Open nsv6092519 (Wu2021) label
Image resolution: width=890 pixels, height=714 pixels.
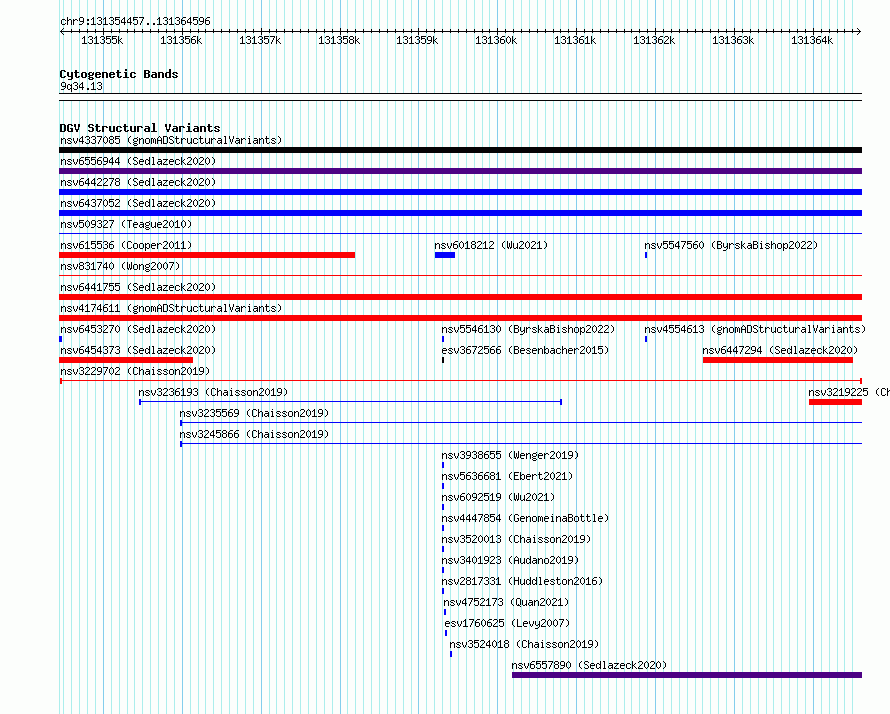pyautogui.click(x=498, y=497)
